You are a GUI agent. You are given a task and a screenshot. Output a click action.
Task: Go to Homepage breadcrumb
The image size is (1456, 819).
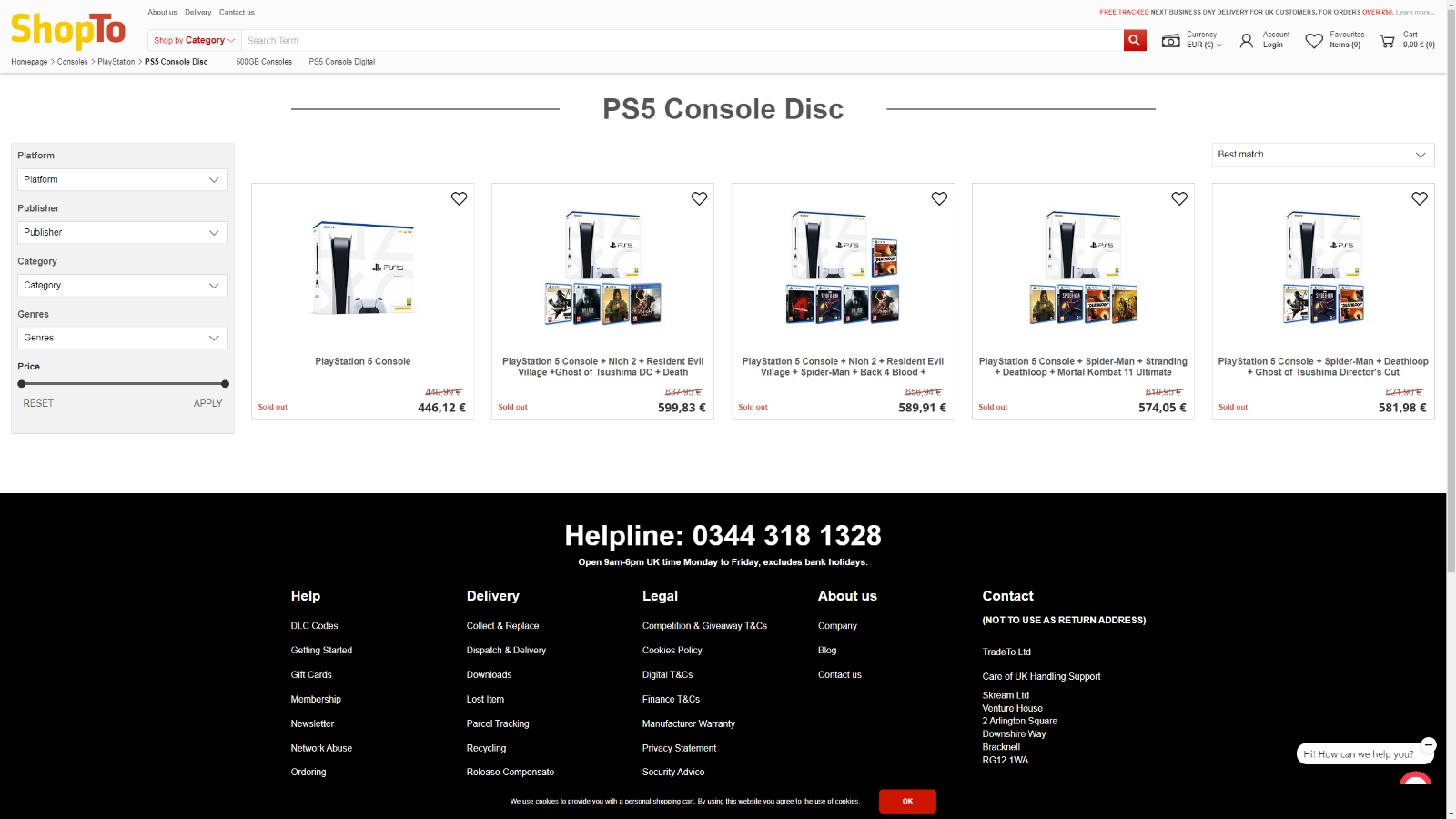tap(29, 62)
